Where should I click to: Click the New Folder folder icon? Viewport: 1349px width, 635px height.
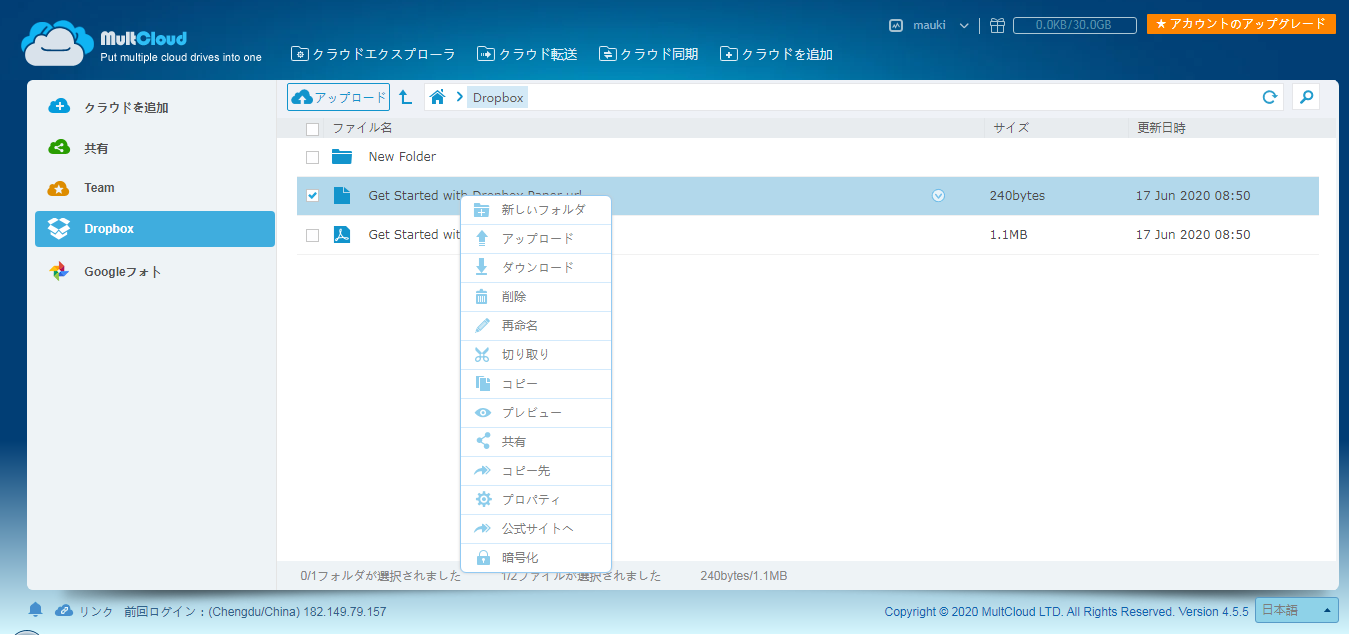pyautogui.click(x=343, y=156)
